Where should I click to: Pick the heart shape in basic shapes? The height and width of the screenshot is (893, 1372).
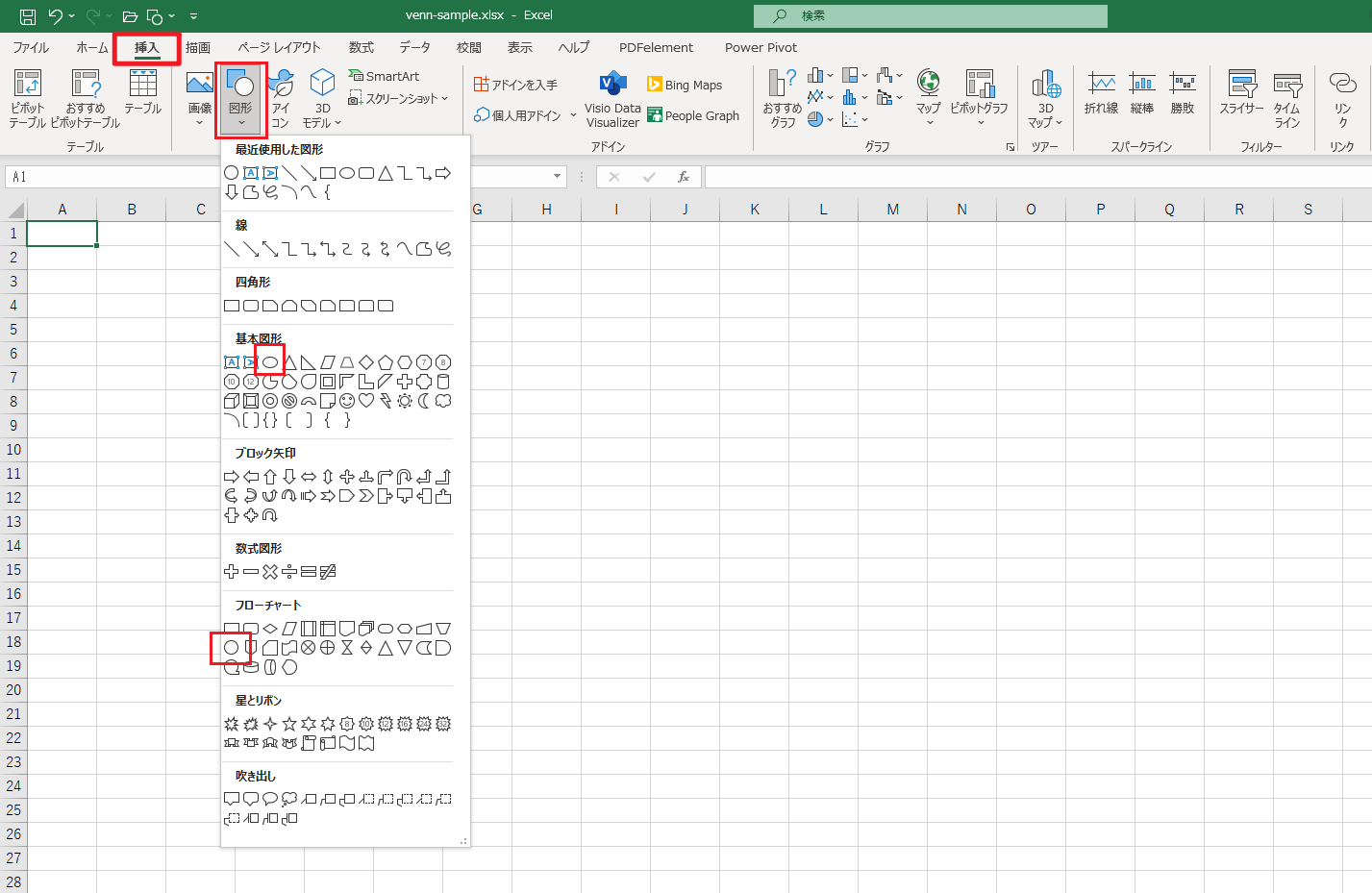click(x=366, y=401)
